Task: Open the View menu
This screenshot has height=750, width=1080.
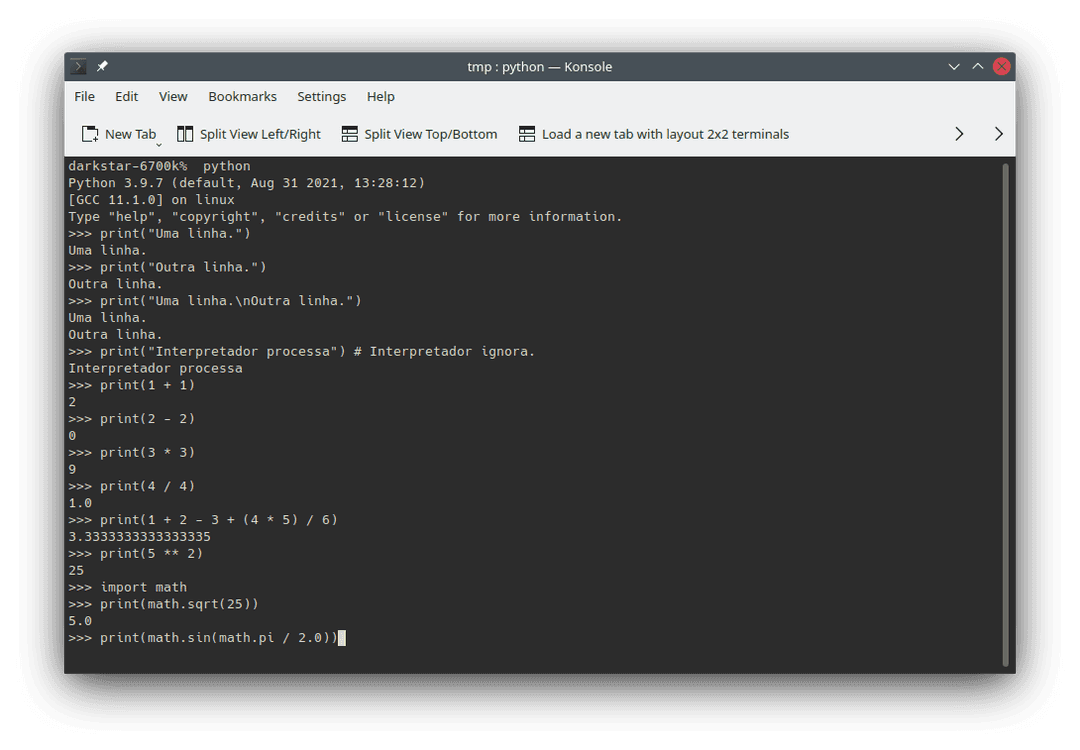Action: click(172, 96)
